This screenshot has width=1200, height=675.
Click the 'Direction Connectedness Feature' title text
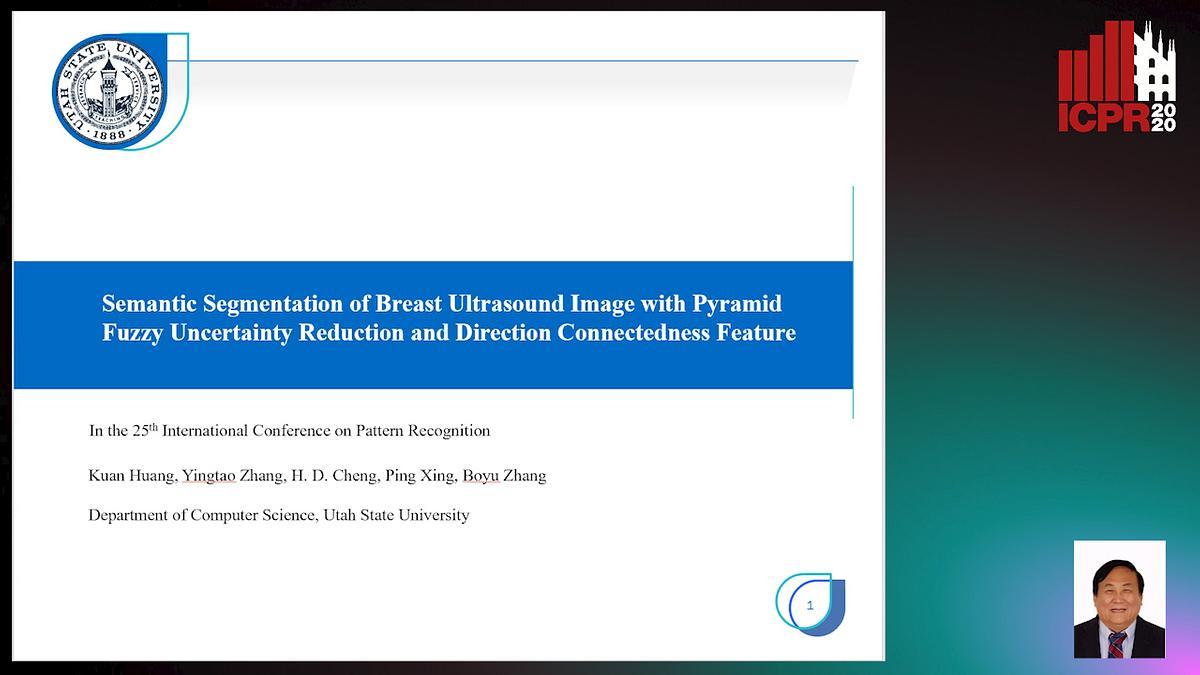coord(626,333)
